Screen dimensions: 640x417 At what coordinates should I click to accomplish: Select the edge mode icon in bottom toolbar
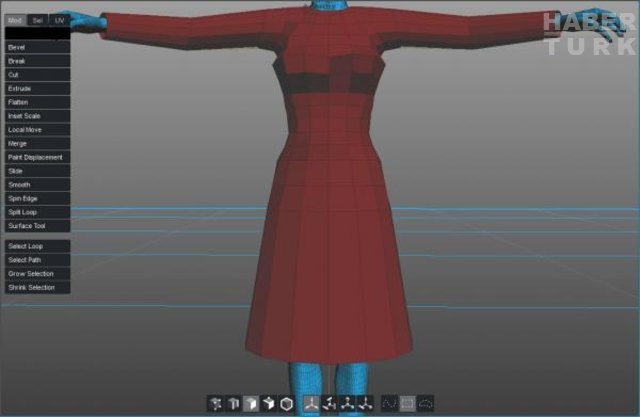point(232,403)
